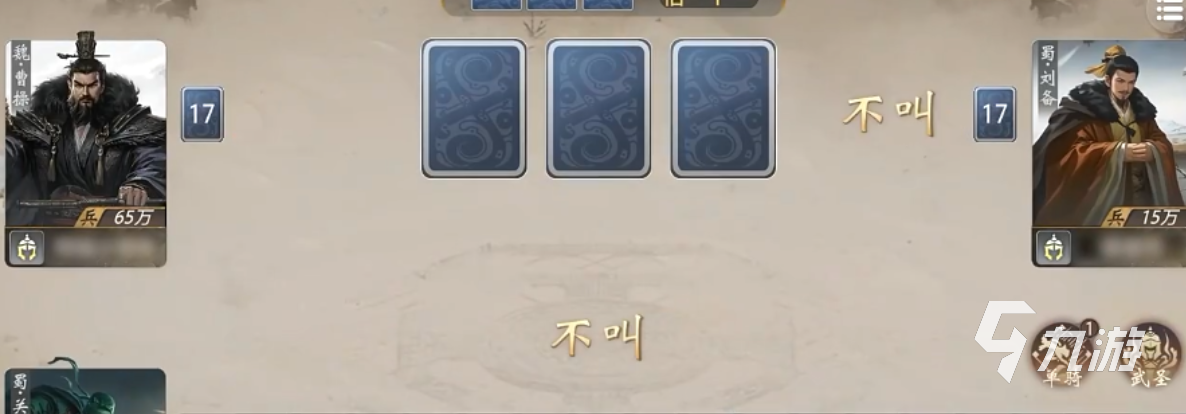Tap helmet icon under Liu Bei portrait
Screen dimensions: 1186x414
point(1053,247)
